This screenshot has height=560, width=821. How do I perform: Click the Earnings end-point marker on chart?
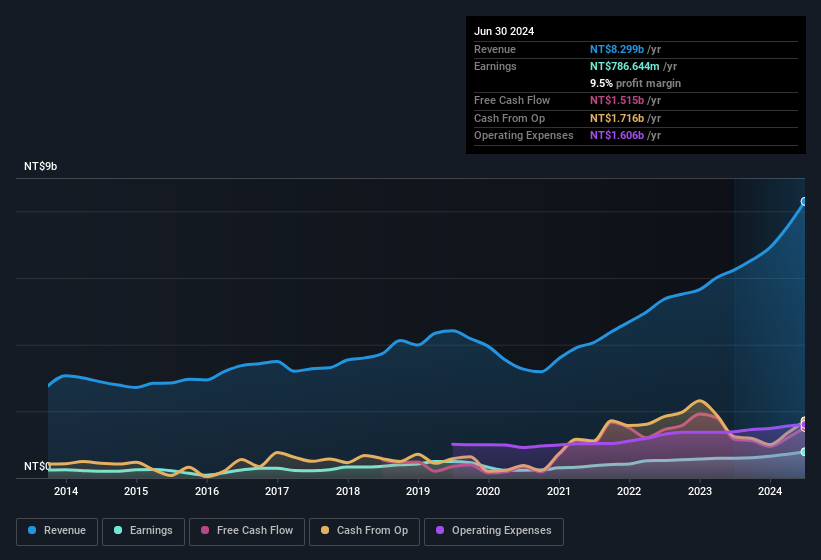tap(804, 451)
